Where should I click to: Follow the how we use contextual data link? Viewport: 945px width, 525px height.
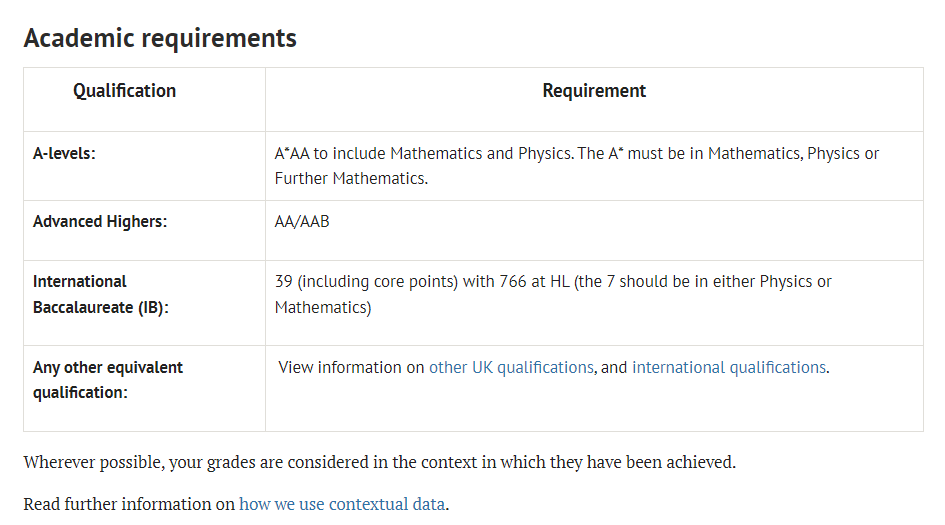click(x=342, y=504)
